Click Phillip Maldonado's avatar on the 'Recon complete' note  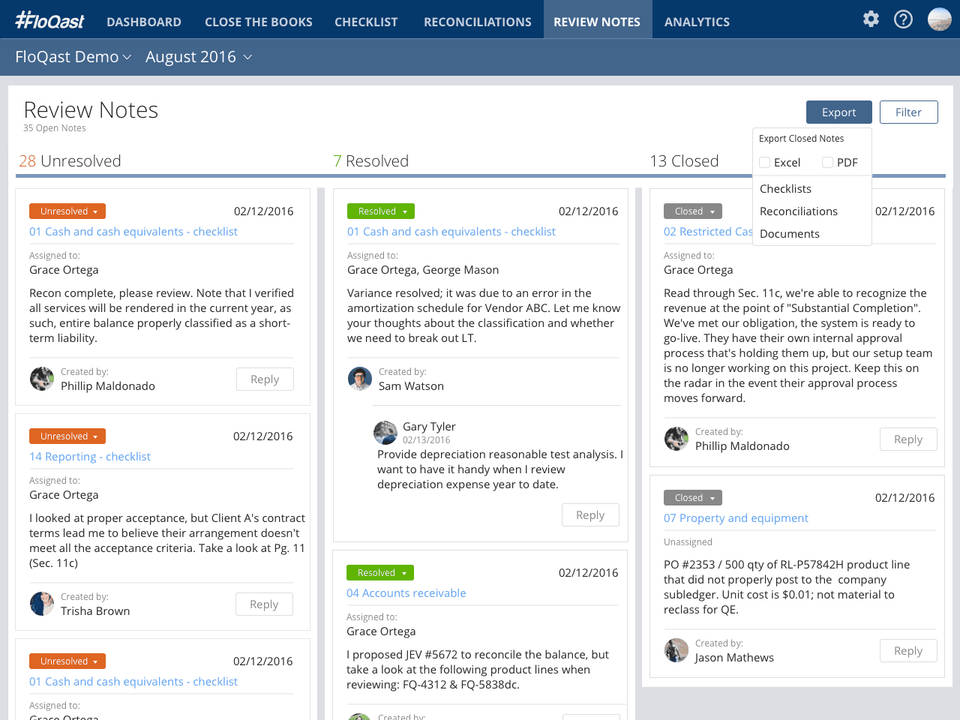click(42, 378)
